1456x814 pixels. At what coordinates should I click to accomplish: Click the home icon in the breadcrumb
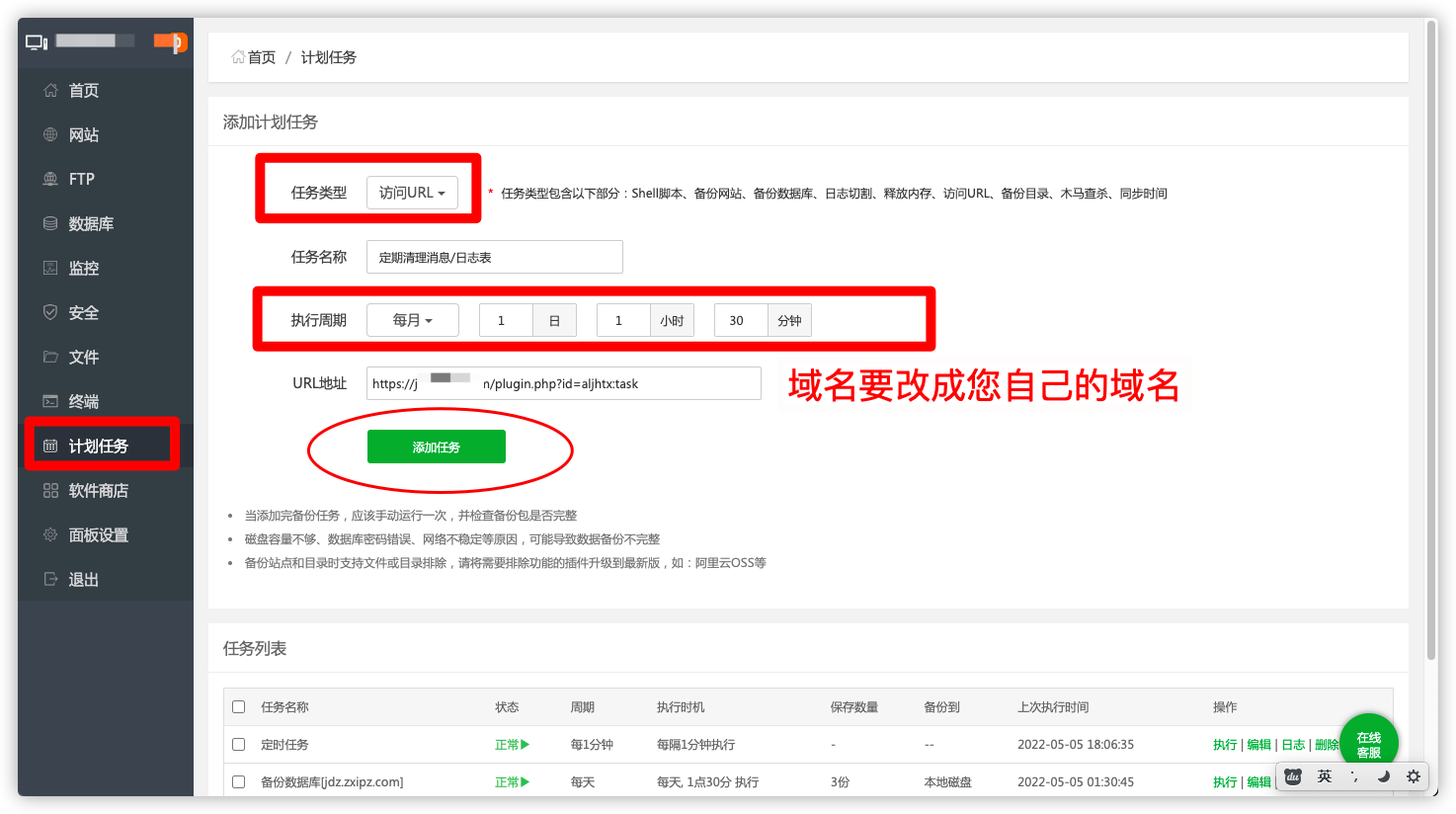pos(238,57)
